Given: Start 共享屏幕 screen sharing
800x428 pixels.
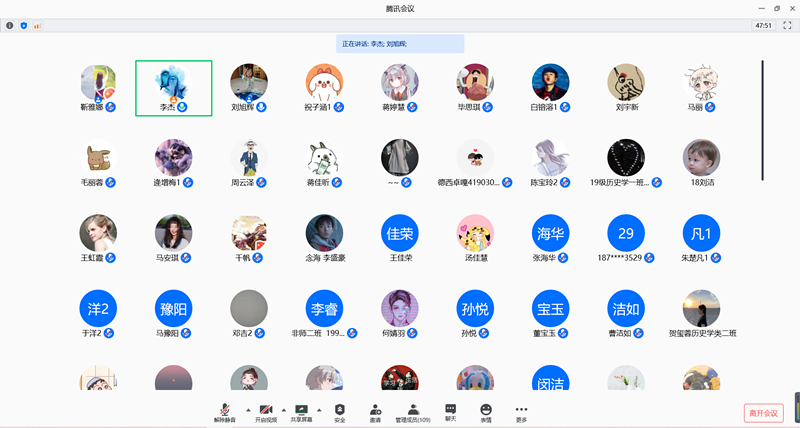Looking at the screenshot, I should [x=301, y=412].
